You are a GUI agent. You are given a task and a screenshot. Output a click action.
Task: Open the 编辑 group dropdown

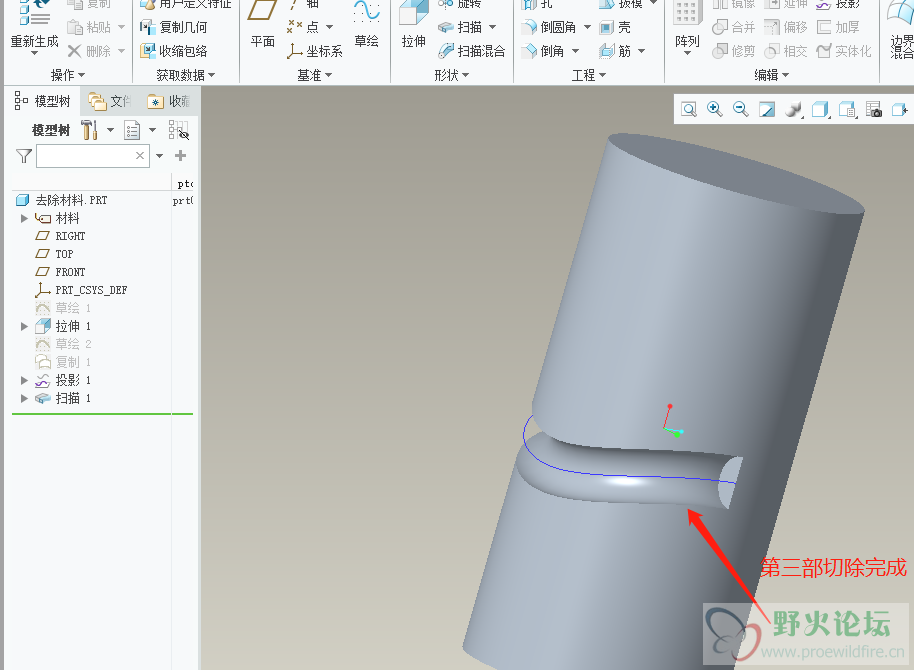(772, 75)
